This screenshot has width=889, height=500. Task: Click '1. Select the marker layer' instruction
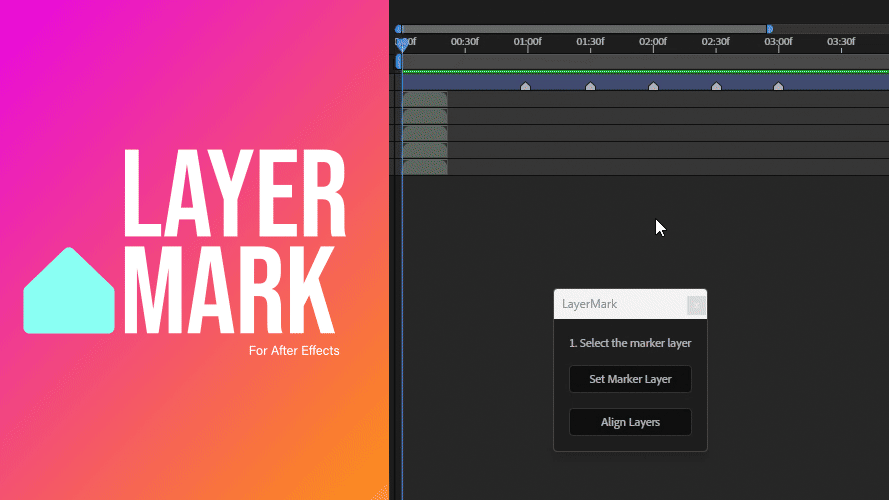click(x=630, y=343)
